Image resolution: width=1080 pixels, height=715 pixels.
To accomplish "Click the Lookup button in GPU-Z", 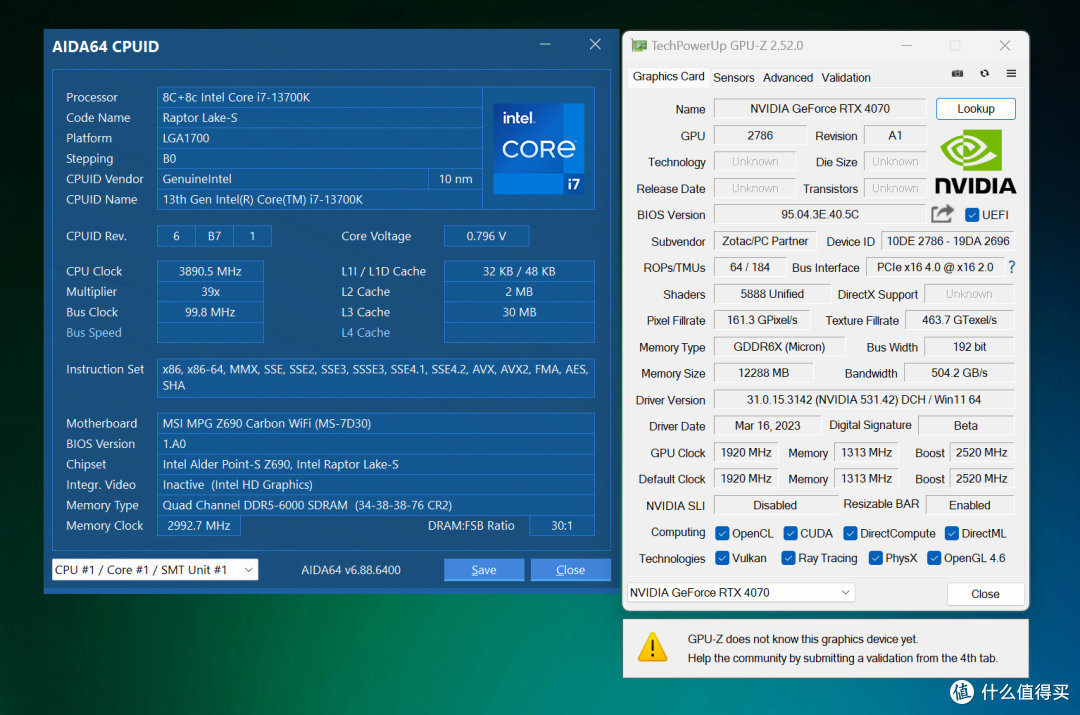I will [x=975, y=109].
